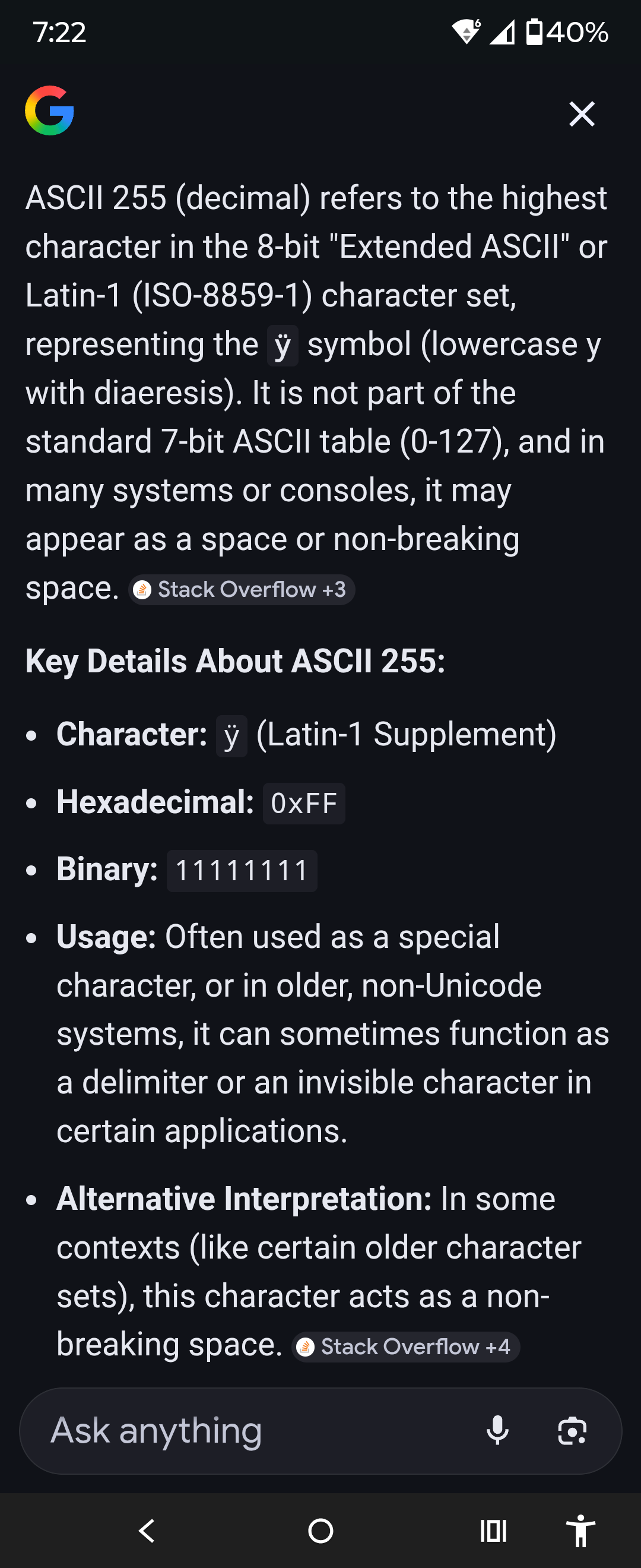This screenshot has height=1568, width=641.
Task: Open the Stack Overflow +4 sources chip
Action: coord(405,1346)
